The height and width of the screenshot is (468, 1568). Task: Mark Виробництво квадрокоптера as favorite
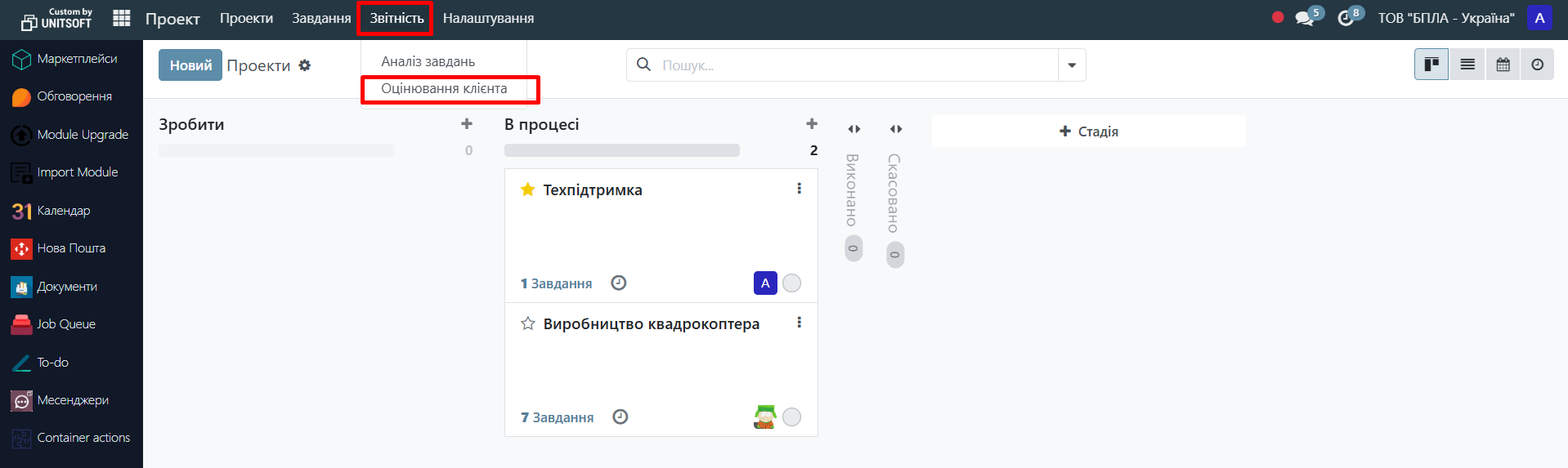(x=528, y=323)
